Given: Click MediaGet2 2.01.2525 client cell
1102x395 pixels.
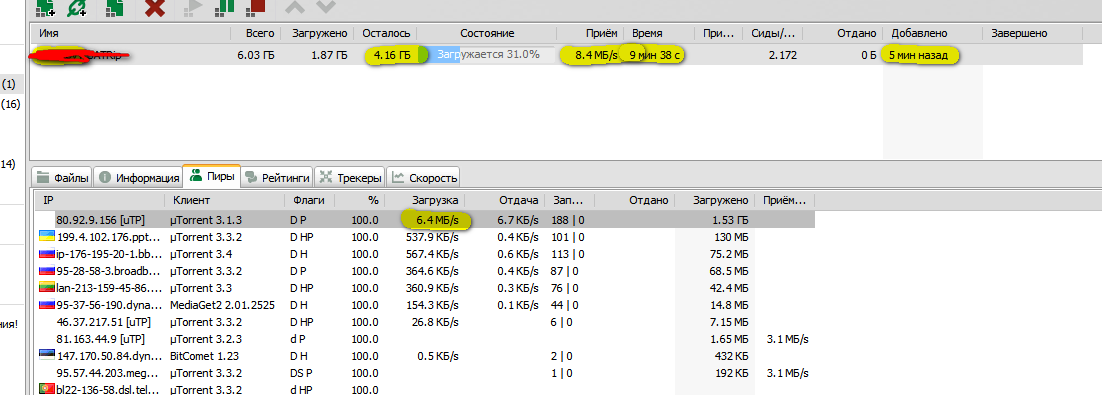Looking at the screenshot, I should tap(222, 305).
